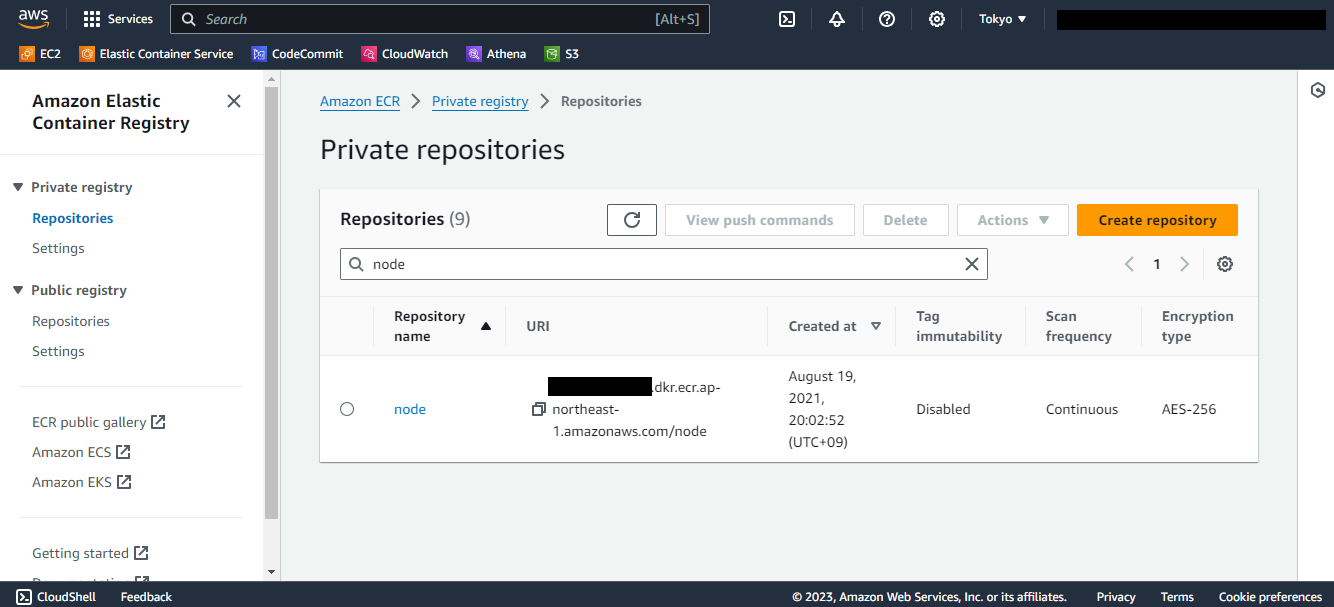
Task: Open the S3 shortcut
Action: coord(562,54)
